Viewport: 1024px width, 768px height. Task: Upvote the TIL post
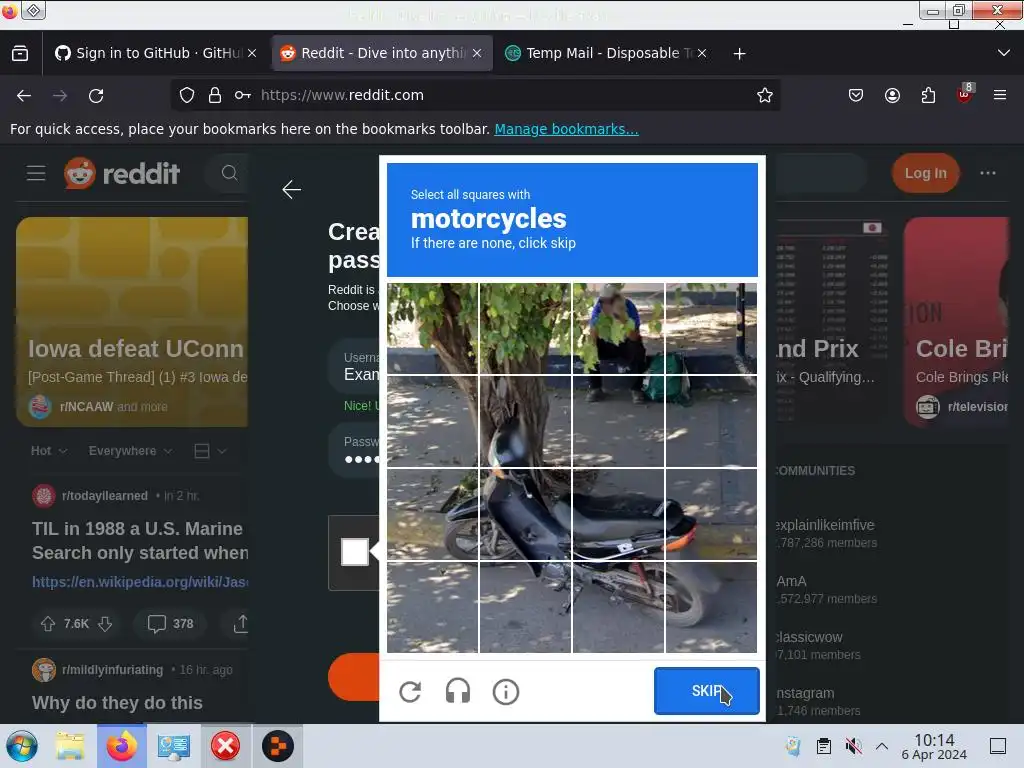pos(48,624)
